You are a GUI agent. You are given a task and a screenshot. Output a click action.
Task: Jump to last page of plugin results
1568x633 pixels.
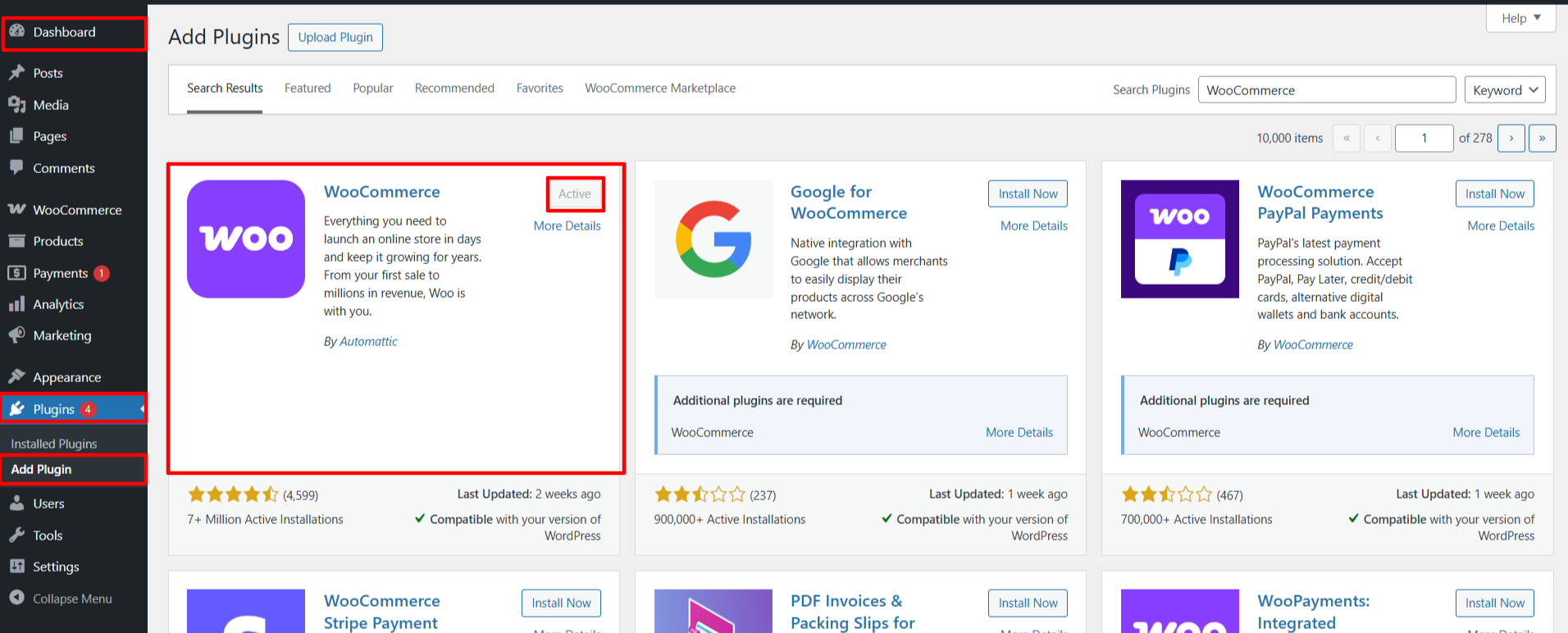[1542, 139]
